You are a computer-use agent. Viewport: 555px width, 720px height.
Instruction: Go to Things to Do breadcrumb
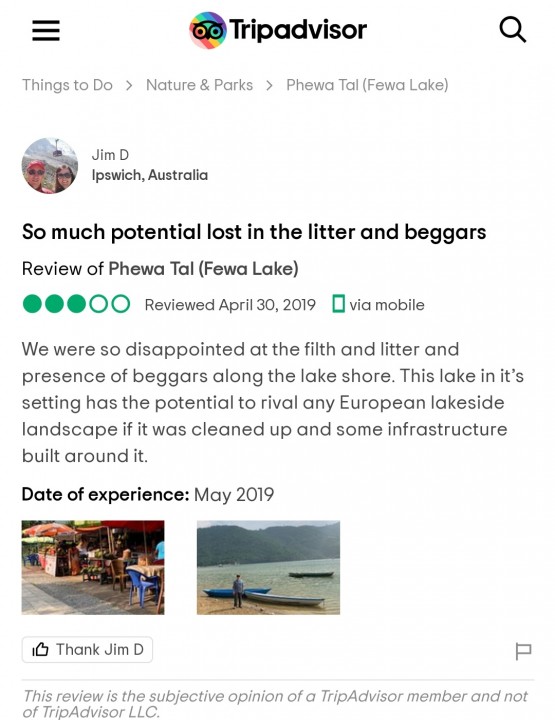(67, 85)
